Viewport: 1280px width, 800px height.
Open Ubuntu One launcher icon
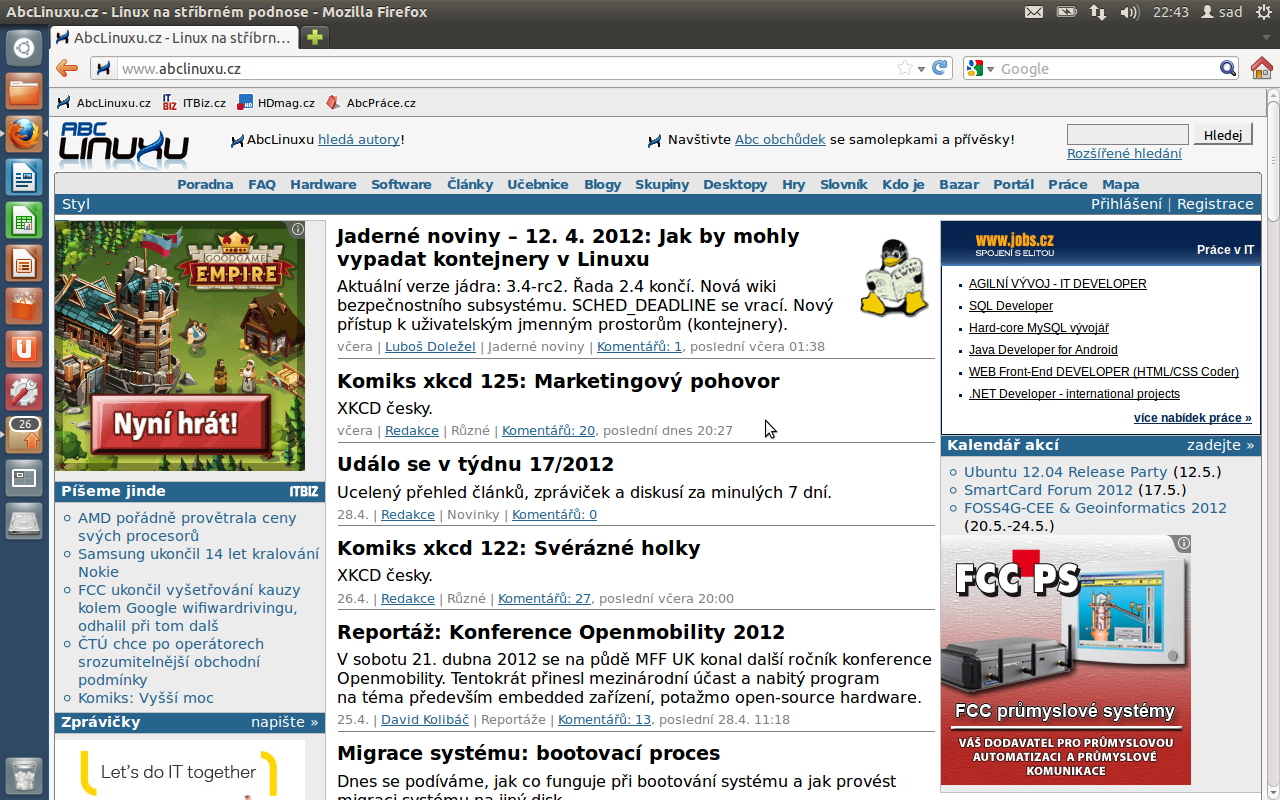(x=24, y=349)
